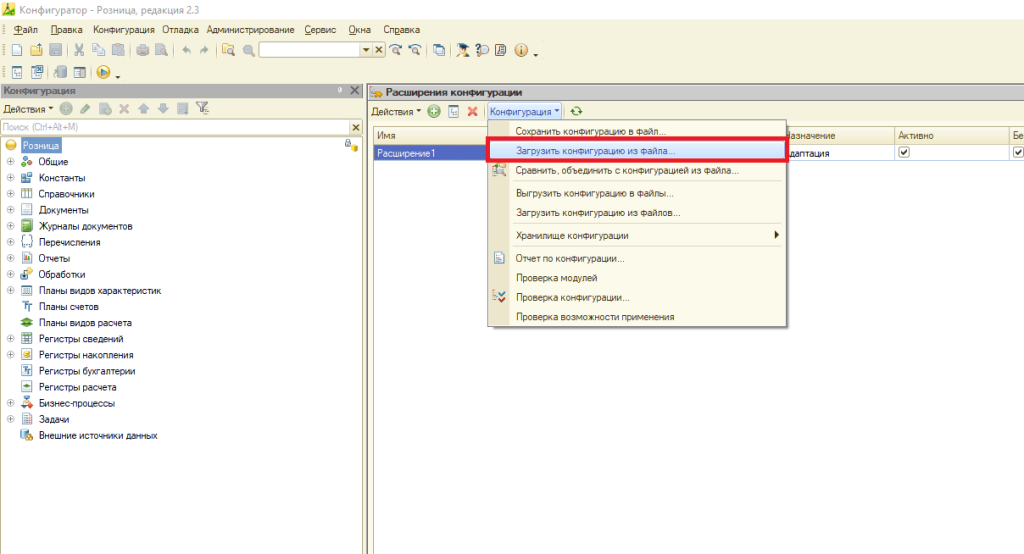
Task: Open the info icon in main toolbar
Action: (519, 50)
